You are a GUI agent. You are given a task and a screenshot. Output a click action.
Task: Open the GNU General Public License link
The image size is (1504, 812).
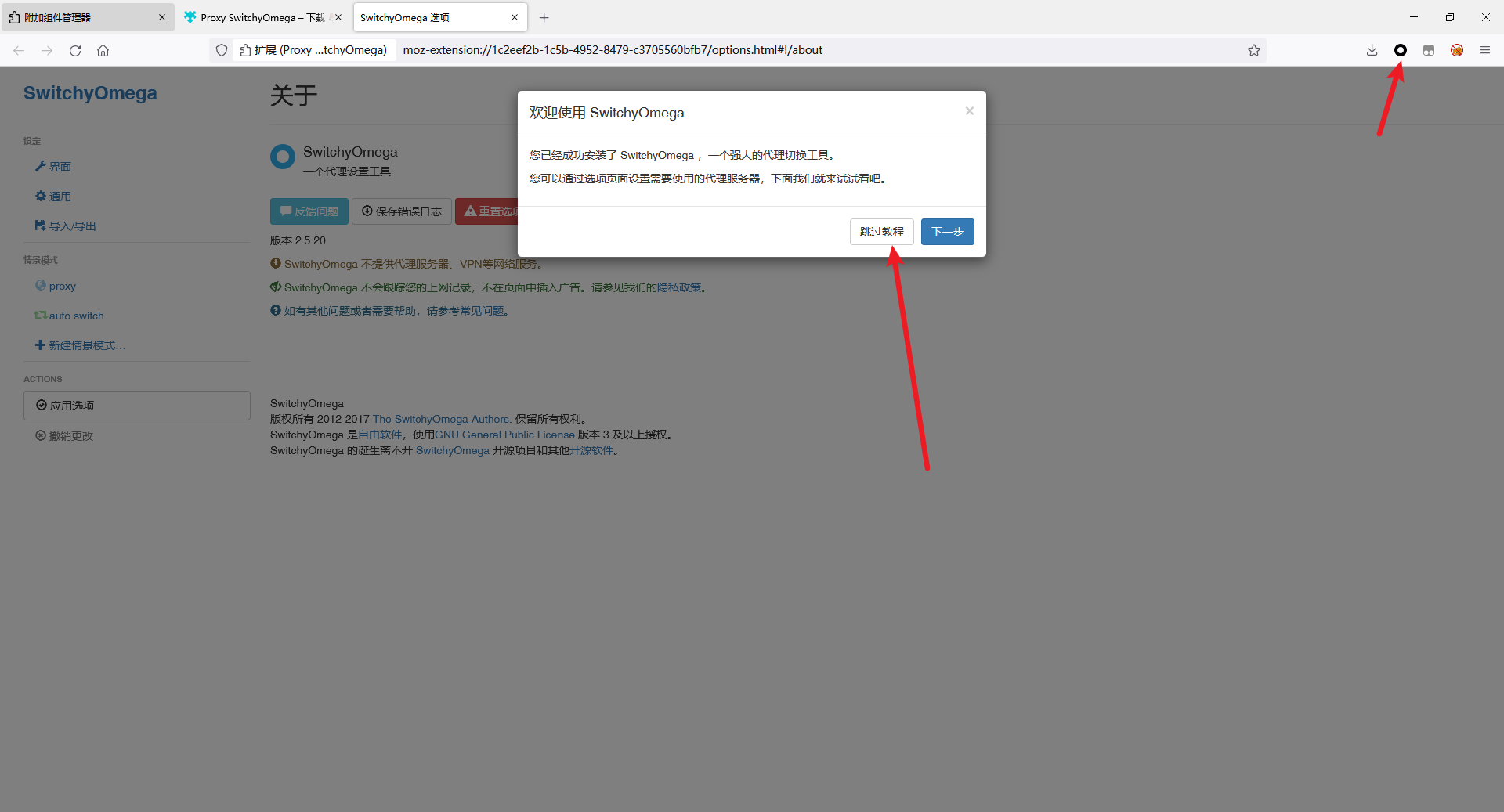tap(504, 435)
